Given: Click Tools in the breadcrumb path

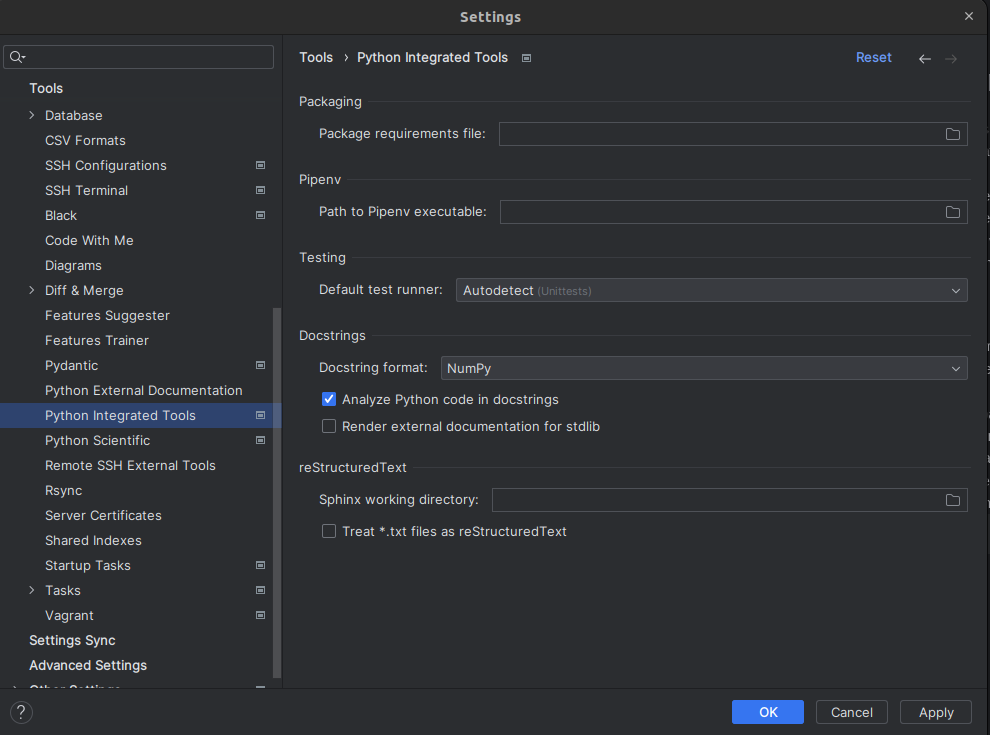Looking at the screenshot, I should [x=316, y=57].
